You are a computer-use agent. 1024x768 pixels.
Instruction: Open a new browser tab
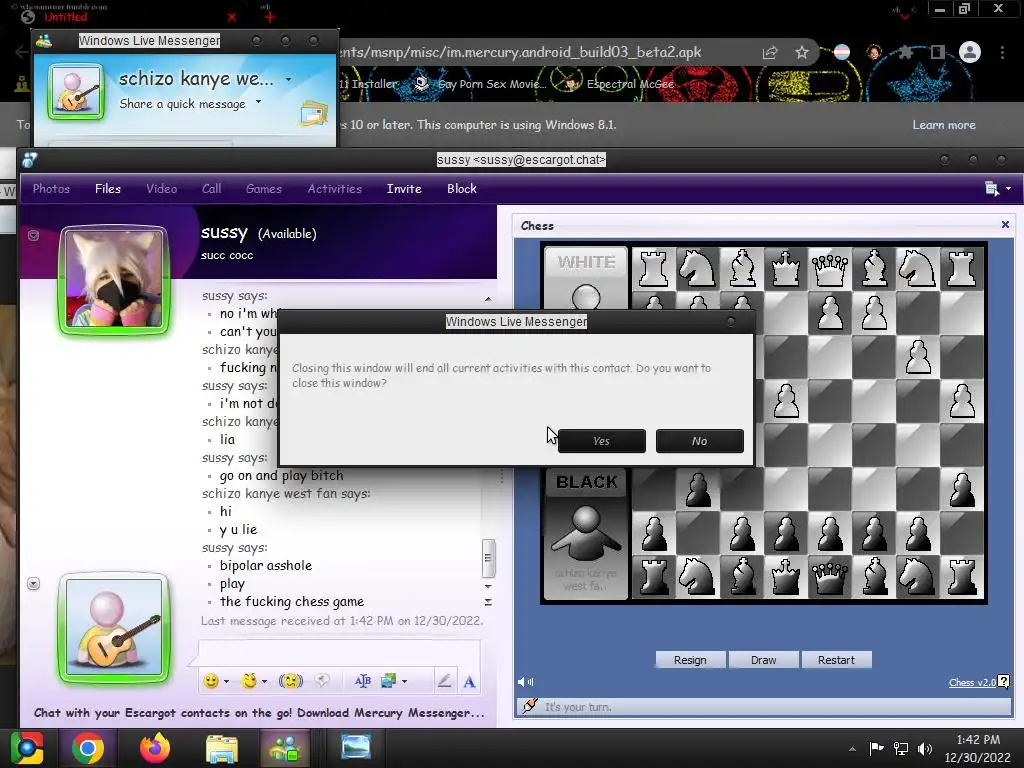tap(270, 17)
